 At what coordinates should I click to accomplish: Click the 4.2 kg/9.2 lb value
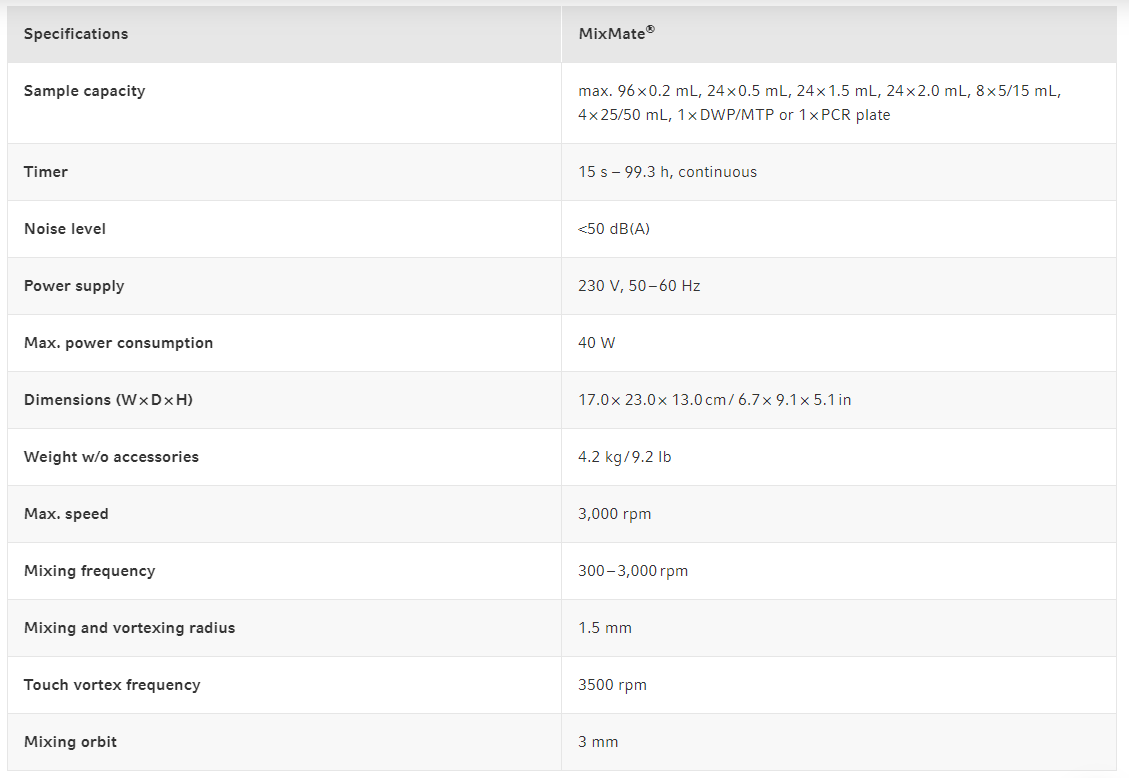pyautogui.click(x=625, y=457)
